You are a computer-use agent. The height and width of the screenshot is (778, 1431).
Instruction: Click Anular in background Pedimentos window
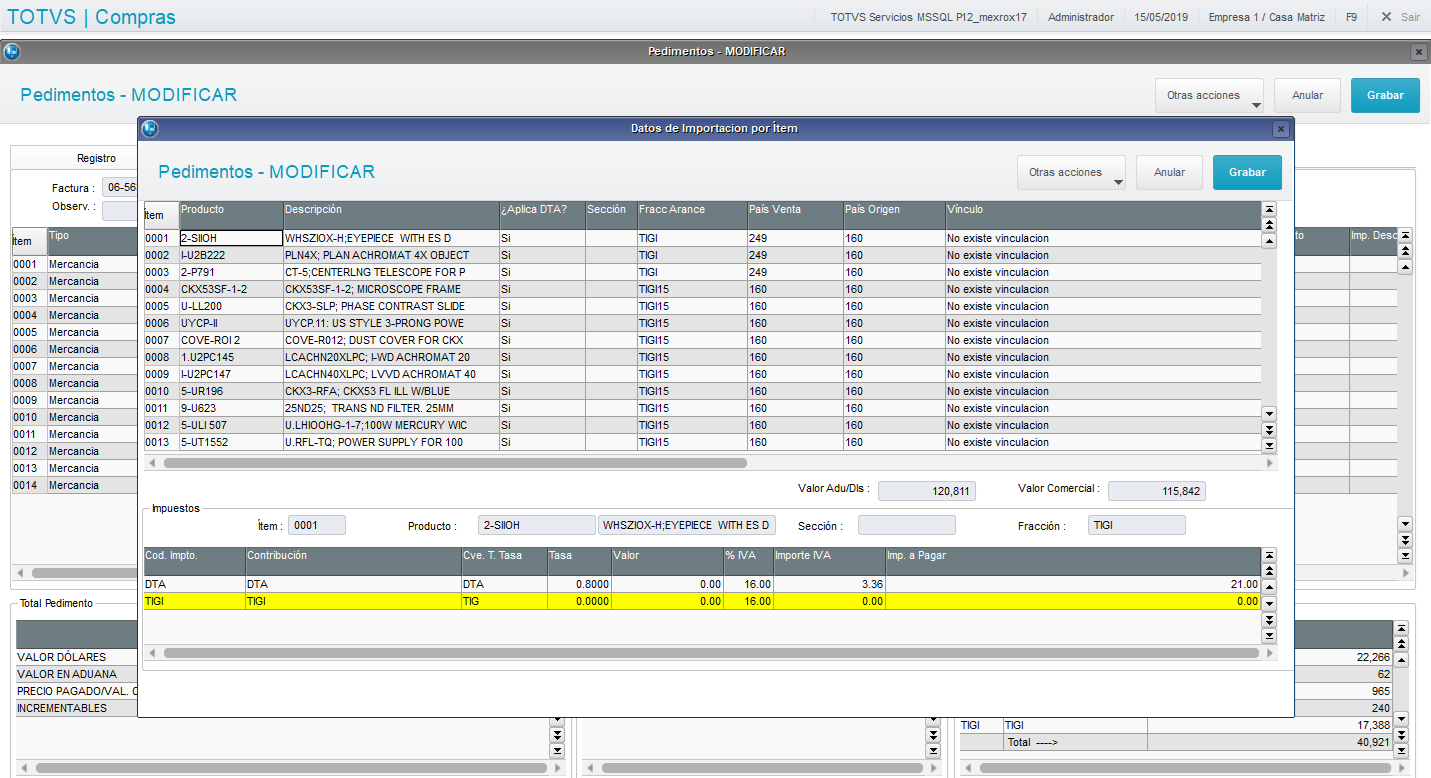(1307, 95)
